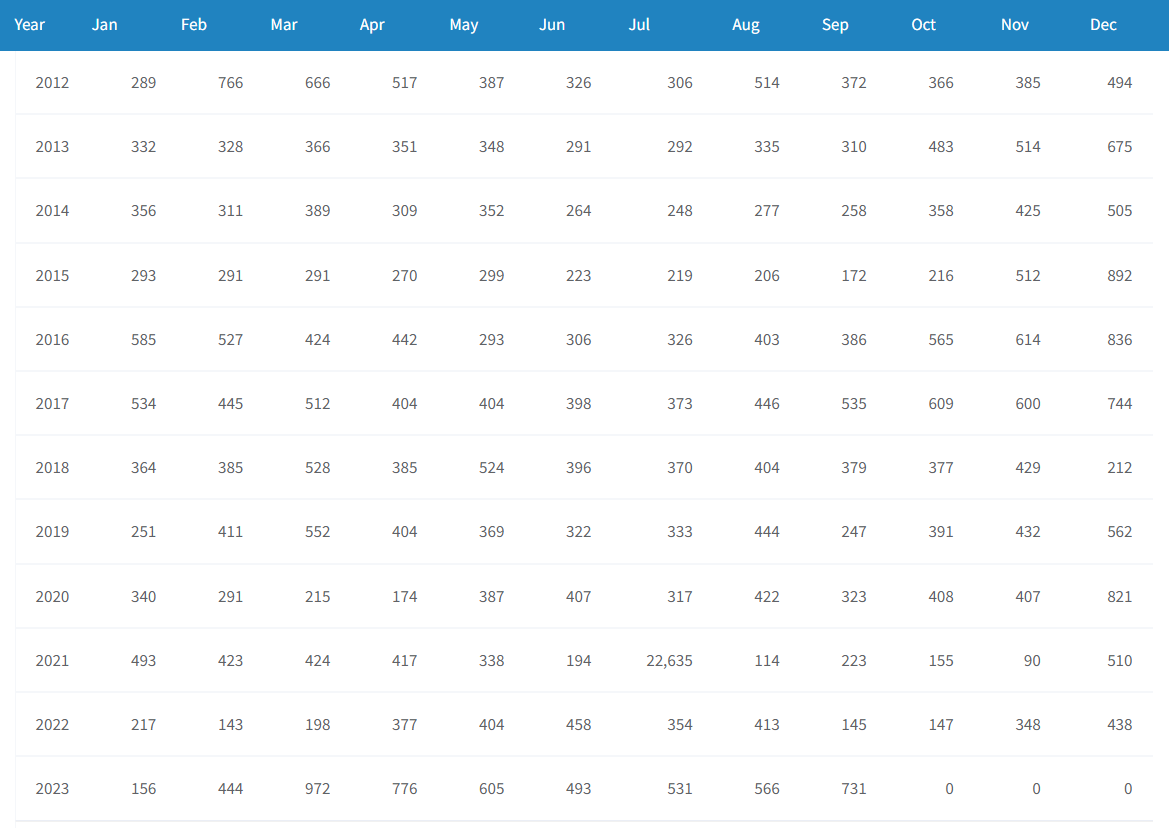Viewport: 1169px width, 828px height.
Task: Select the 2013 December value 675
Action: (1119, 147)
